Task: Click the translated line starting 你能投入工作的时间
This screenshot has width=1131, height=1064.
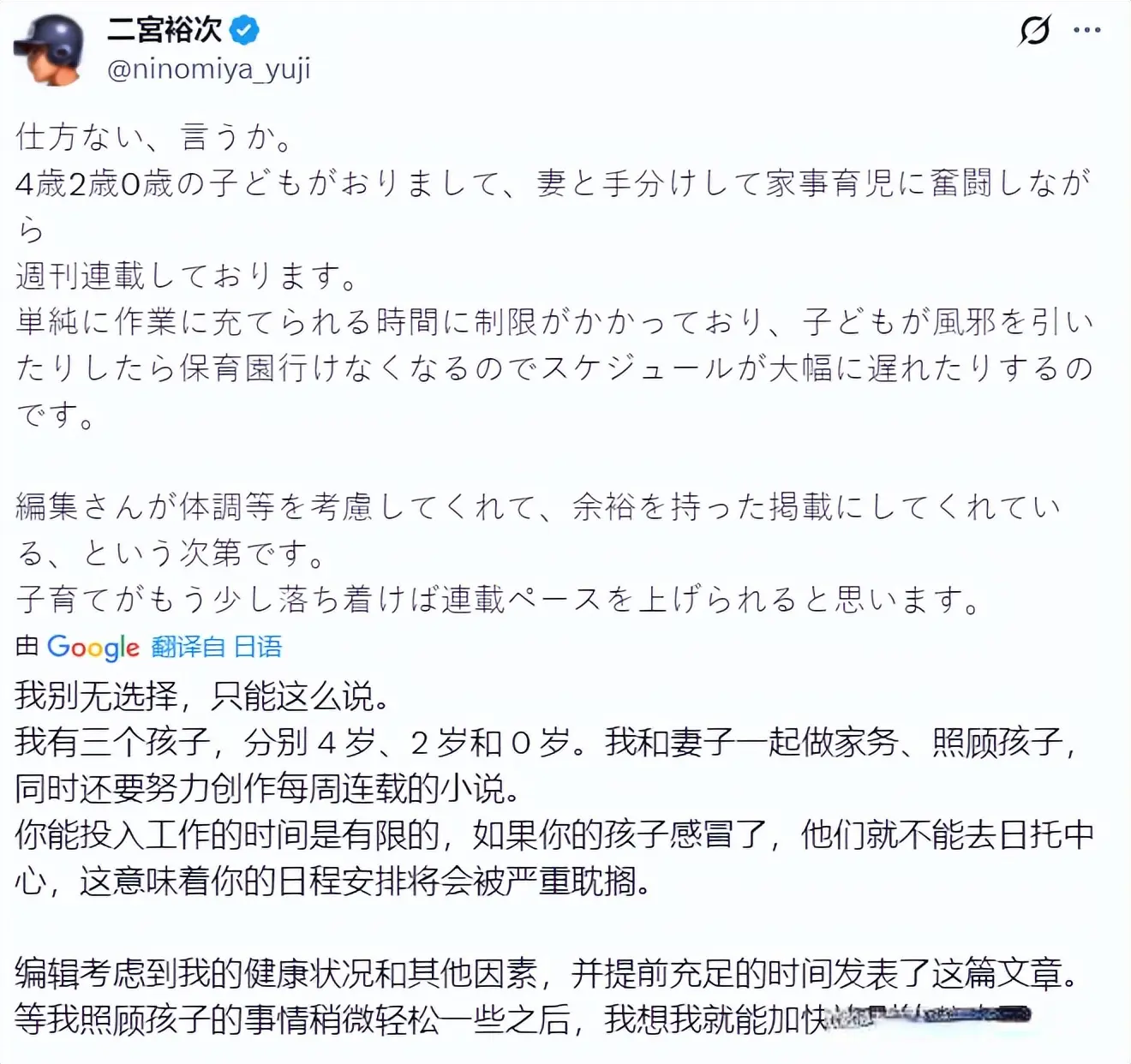Action: pos(554,834)
